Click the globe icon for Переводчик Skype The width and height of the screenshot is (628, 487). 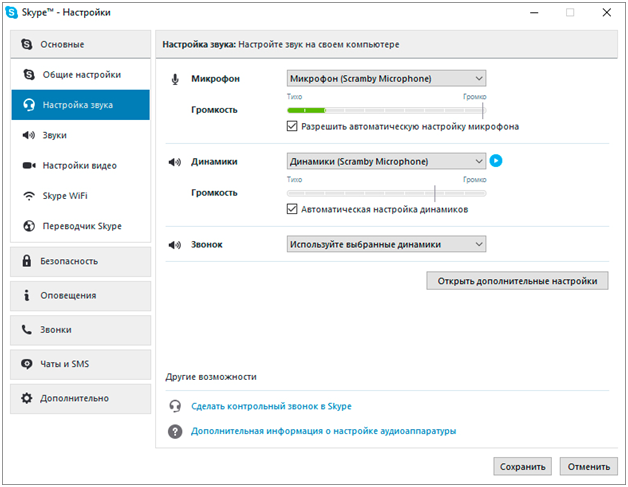(29, 226)
